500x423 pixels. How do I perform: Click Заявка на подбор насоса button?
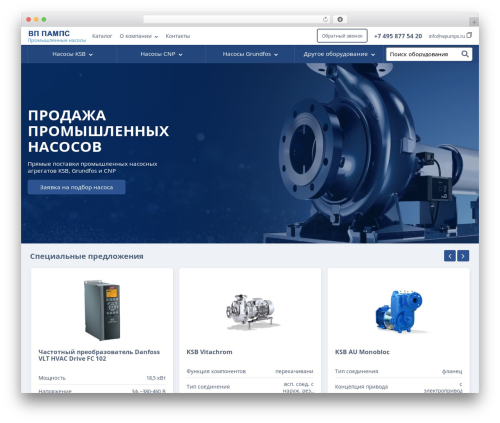point(77,187)
